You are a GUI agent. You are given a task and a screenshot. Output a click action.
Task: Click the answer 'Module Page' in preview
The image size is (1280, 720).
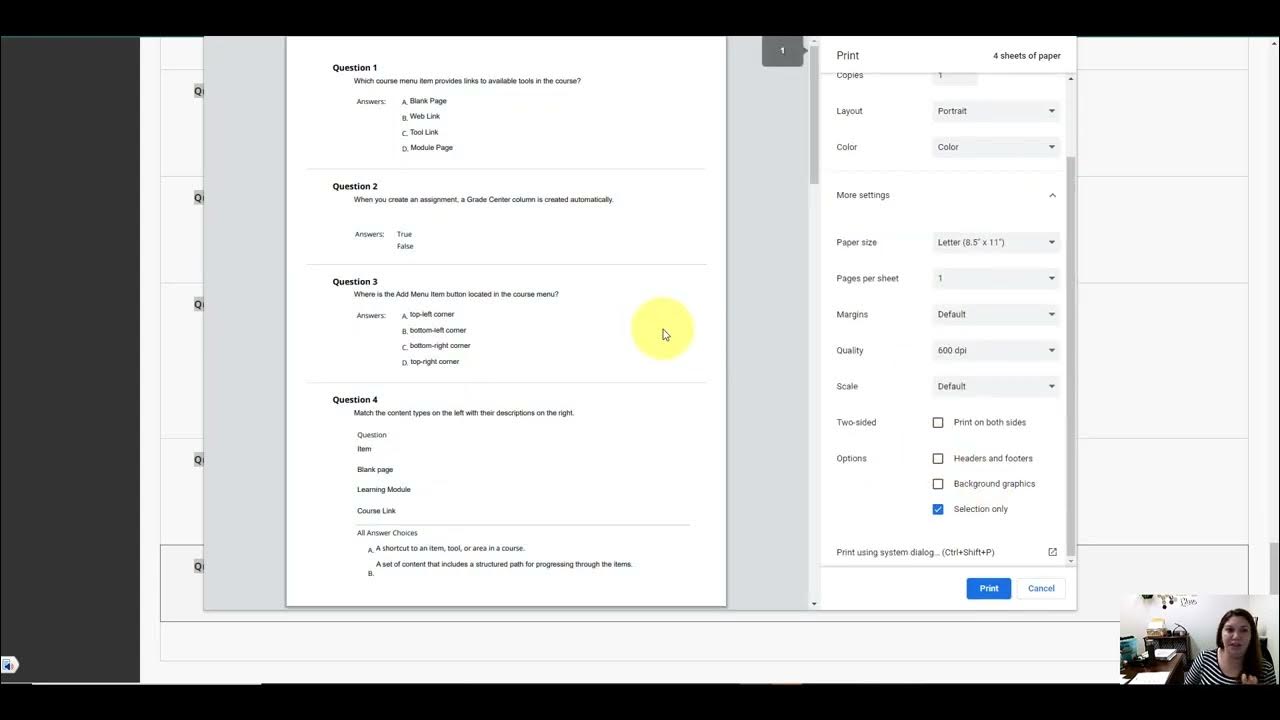click(431, 148)
